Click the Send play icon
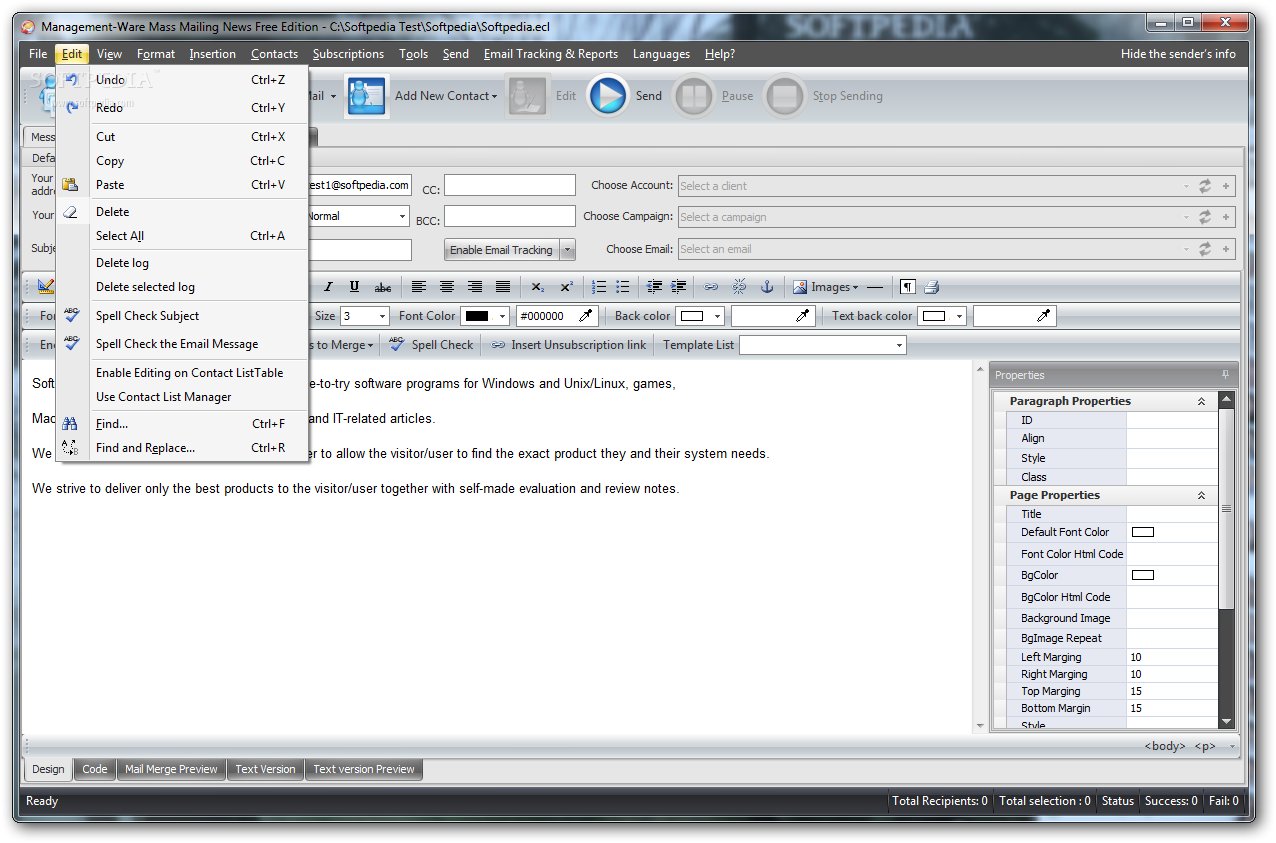The width and height of the screenshot is (1276, 843). click(x=608, y=96)
